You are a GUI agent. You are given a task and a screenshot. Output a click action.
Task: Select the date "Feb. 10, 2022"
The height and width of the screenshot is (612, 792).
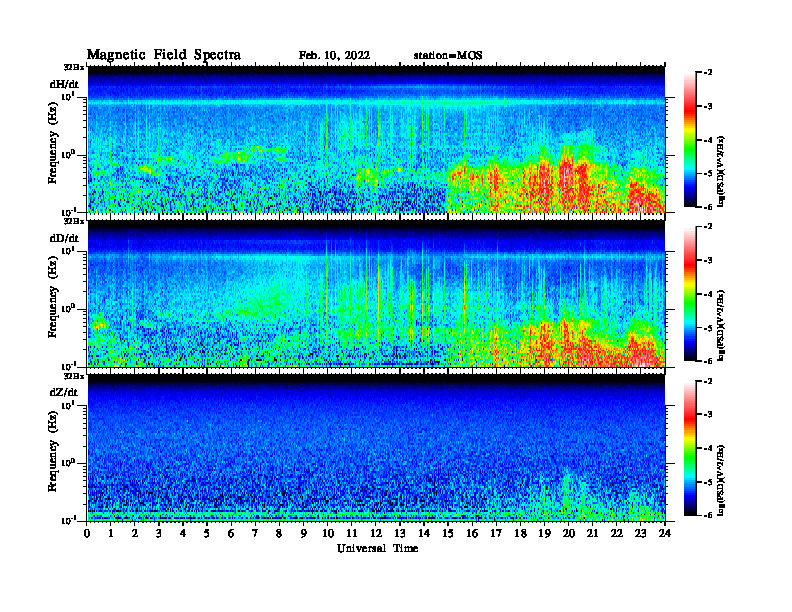tap(334, 56)
